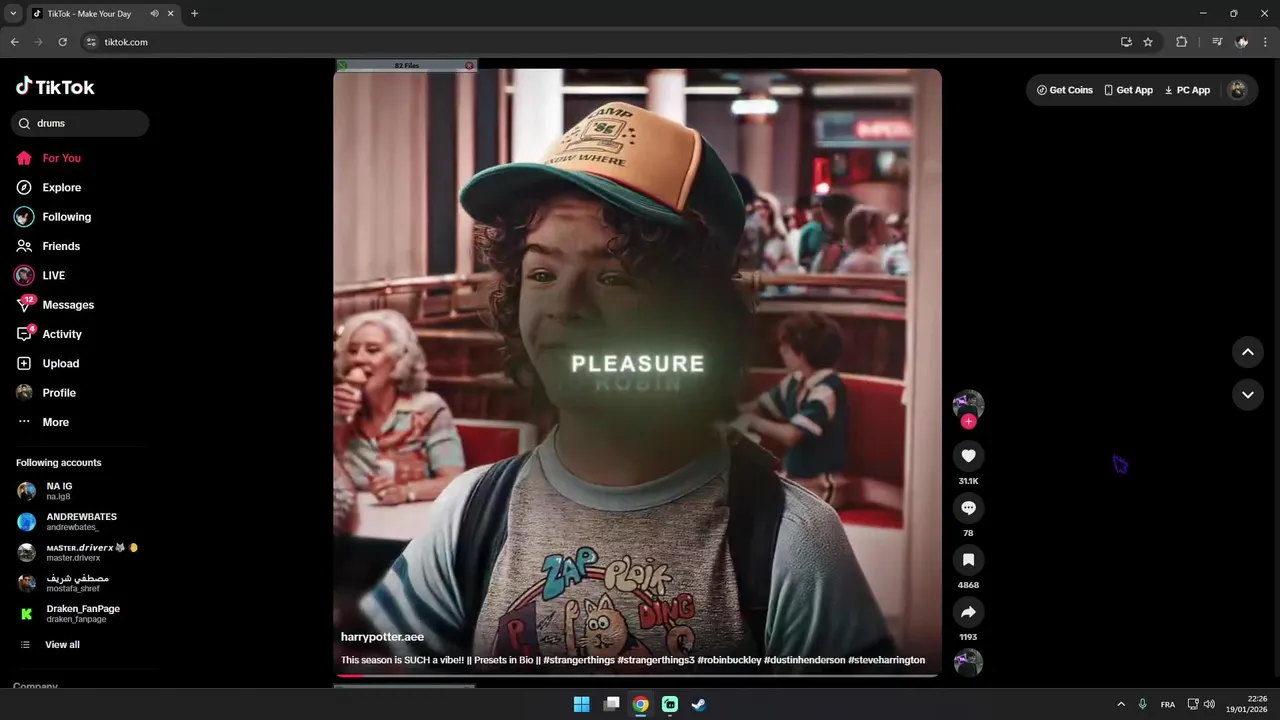Open the taskbar volume control
Image resolution: width=1280 pixels, height=720 pixels.
1209,704
